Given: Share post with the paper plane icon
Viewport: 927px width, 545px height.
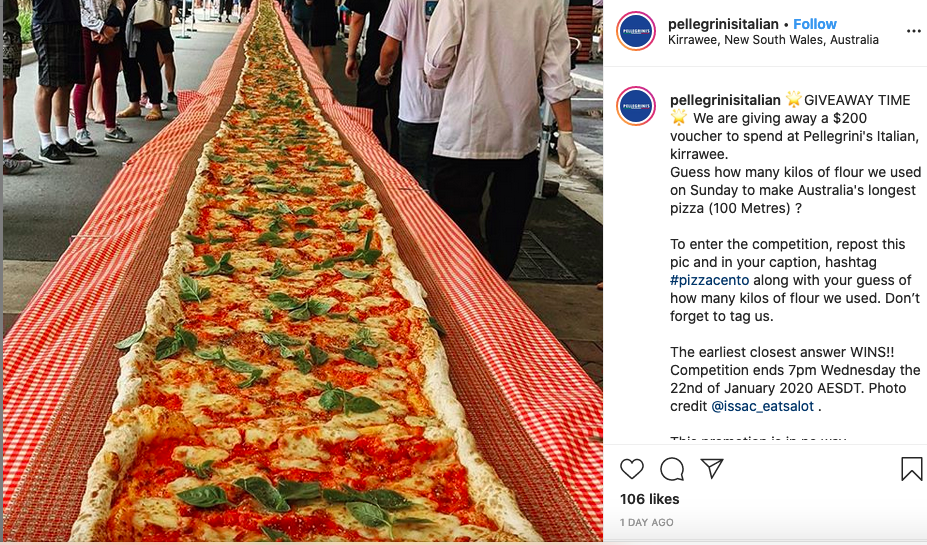Looking at the screenshot, I should [x=712, y=468].
